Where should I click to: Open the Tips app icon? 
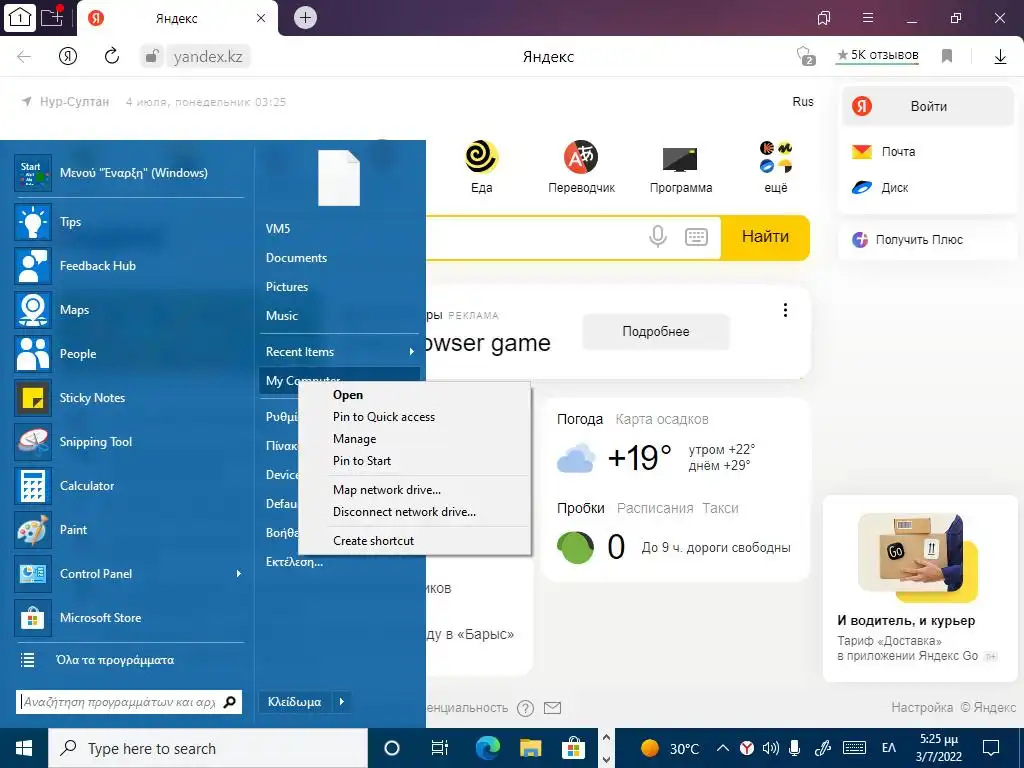point(33,222)
